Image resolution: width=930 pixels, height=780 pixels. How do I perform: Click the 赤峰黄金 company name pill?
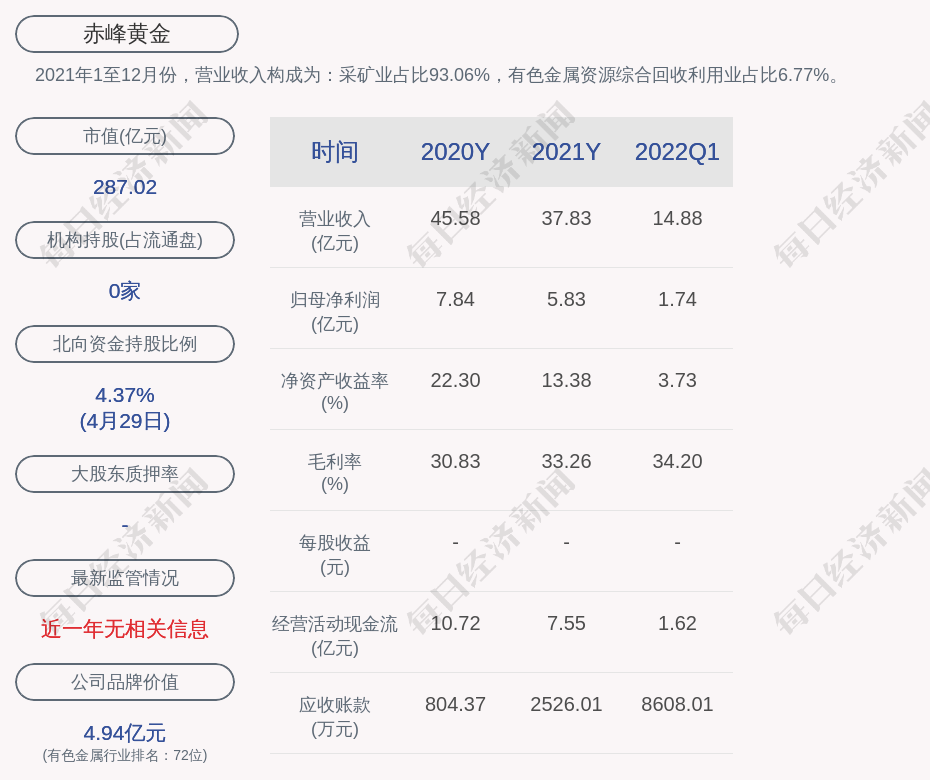126,34
